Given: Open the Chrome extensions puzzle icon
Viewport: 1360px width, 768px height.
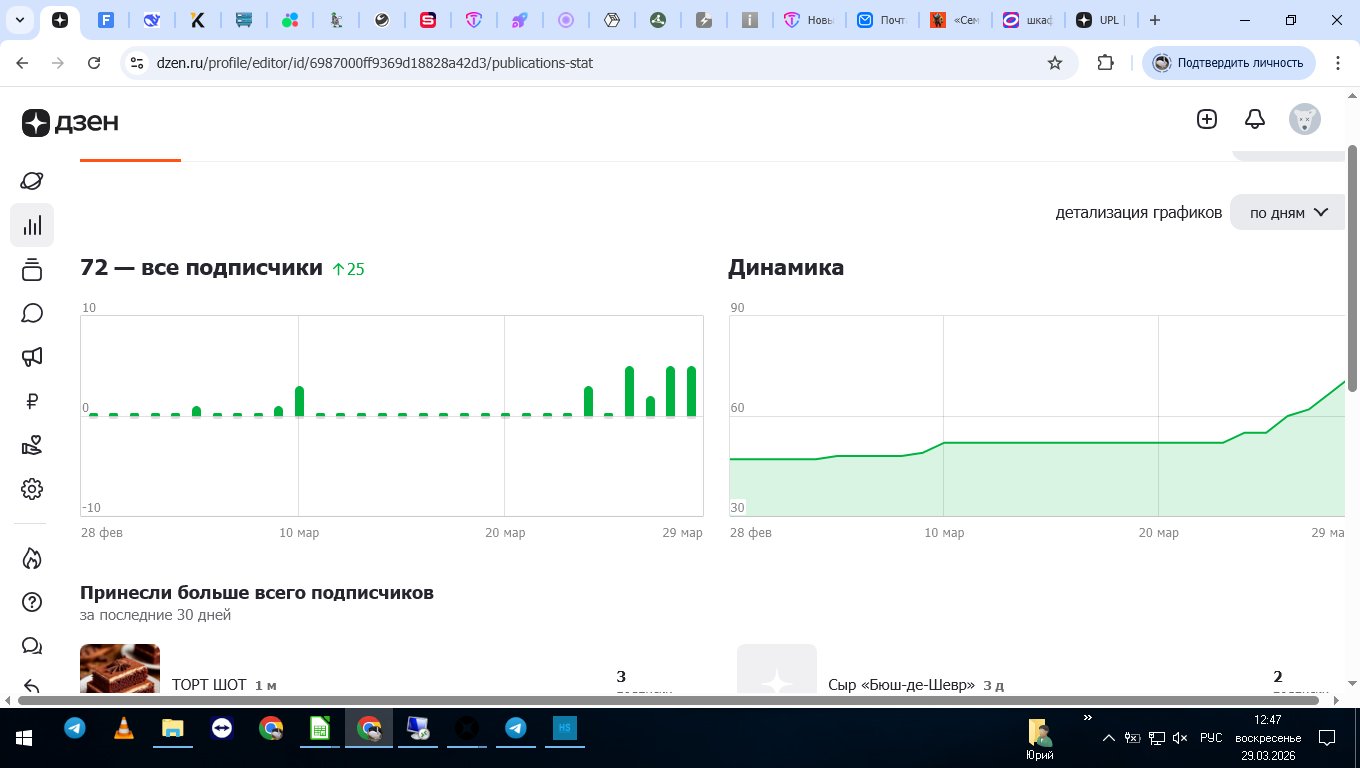Looking at the screenshot, I should pos(1105,63).
